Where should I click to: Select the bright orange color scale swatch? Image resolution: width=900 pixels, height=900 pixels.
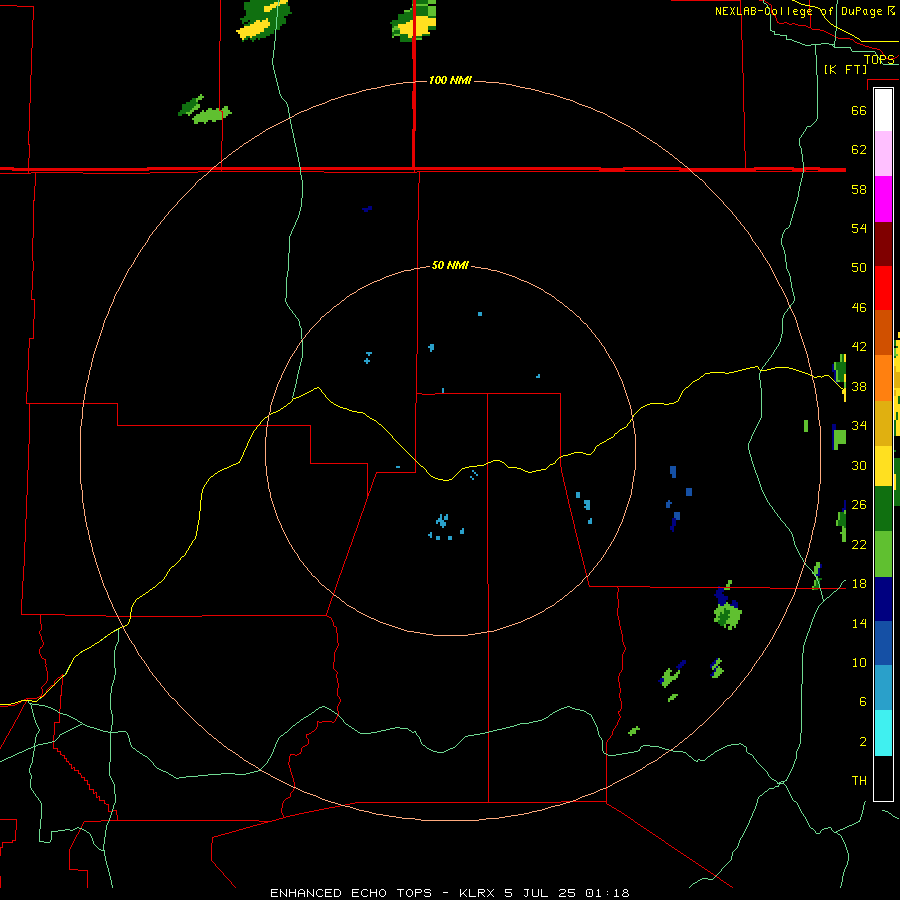(x=883, y=378)
